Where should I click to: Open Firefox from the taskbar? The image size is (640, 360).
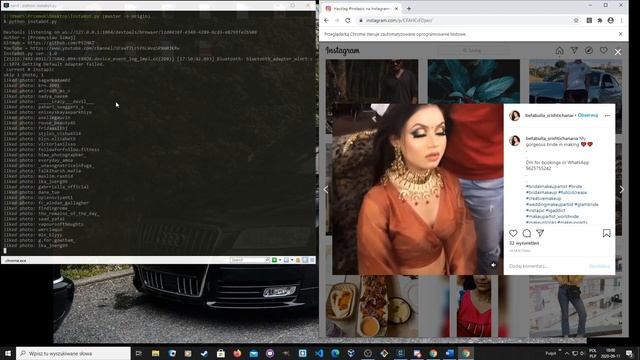tap(237, 353)
